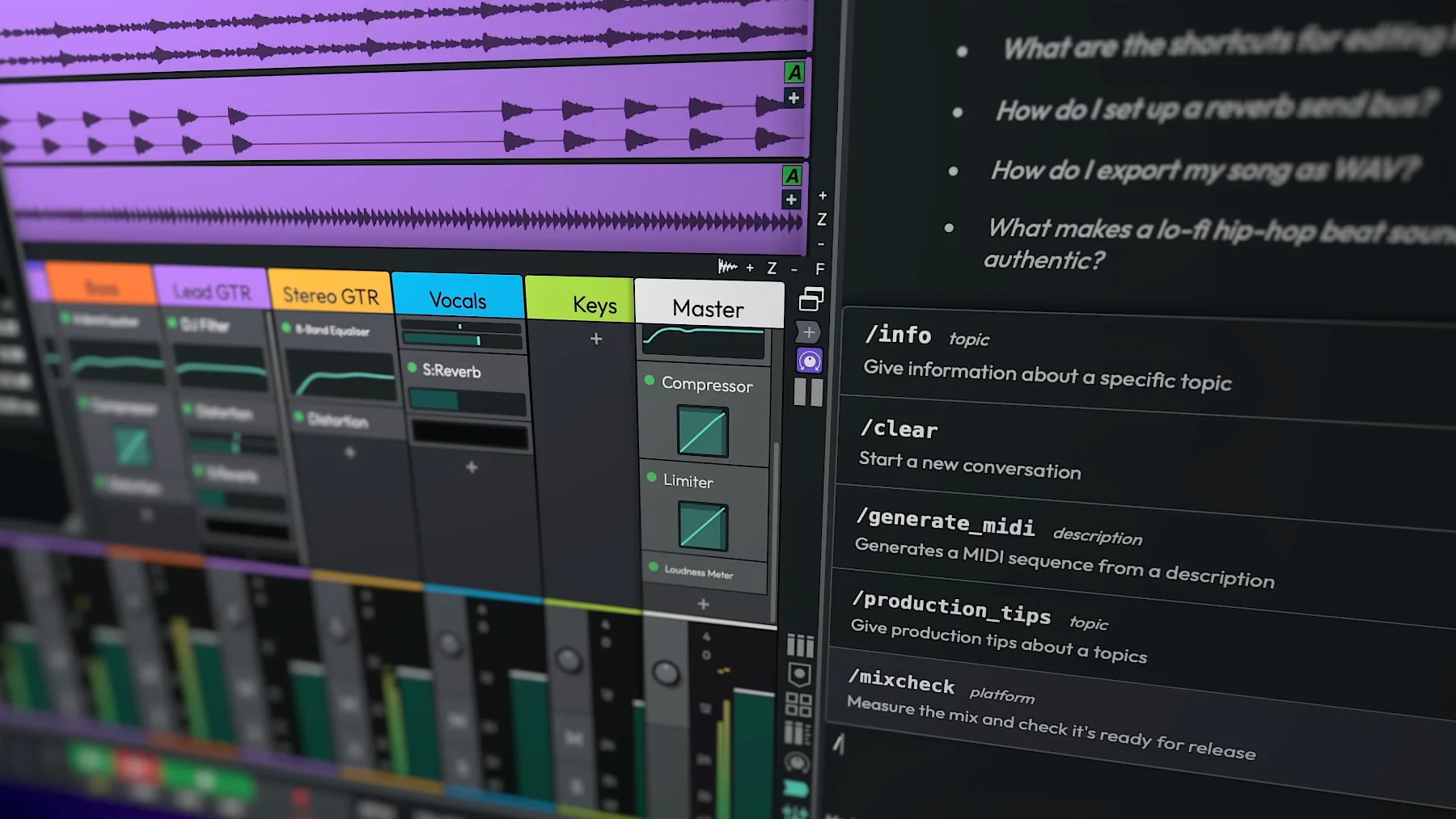Click the plus button on the sparse-hits waveform track
The width and height of the screenshot is (1456, 819).
(x=794, y=98)
